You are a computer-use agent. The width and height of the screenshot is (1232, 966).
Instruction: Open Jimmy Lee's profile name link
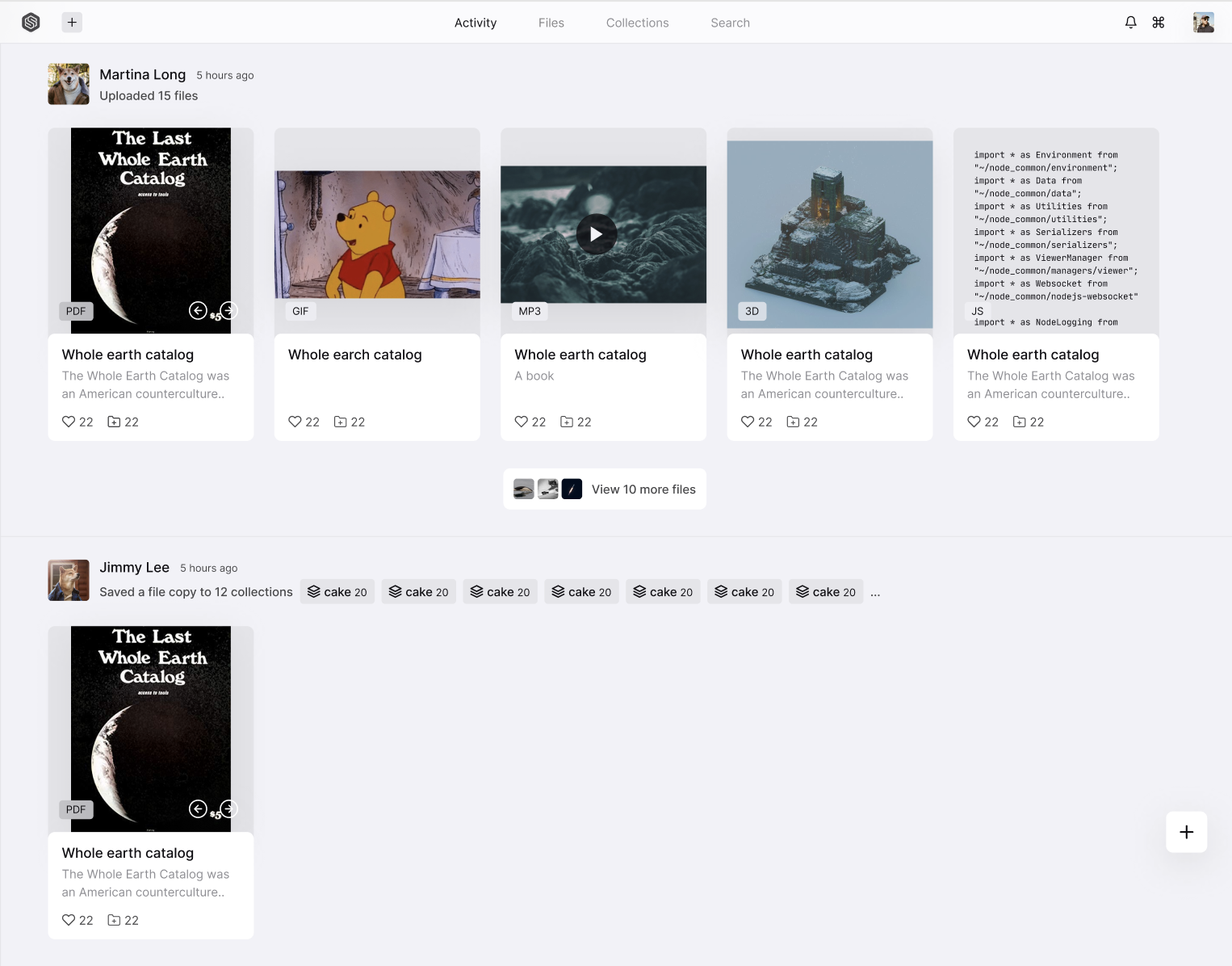click(x=134, y=567)
